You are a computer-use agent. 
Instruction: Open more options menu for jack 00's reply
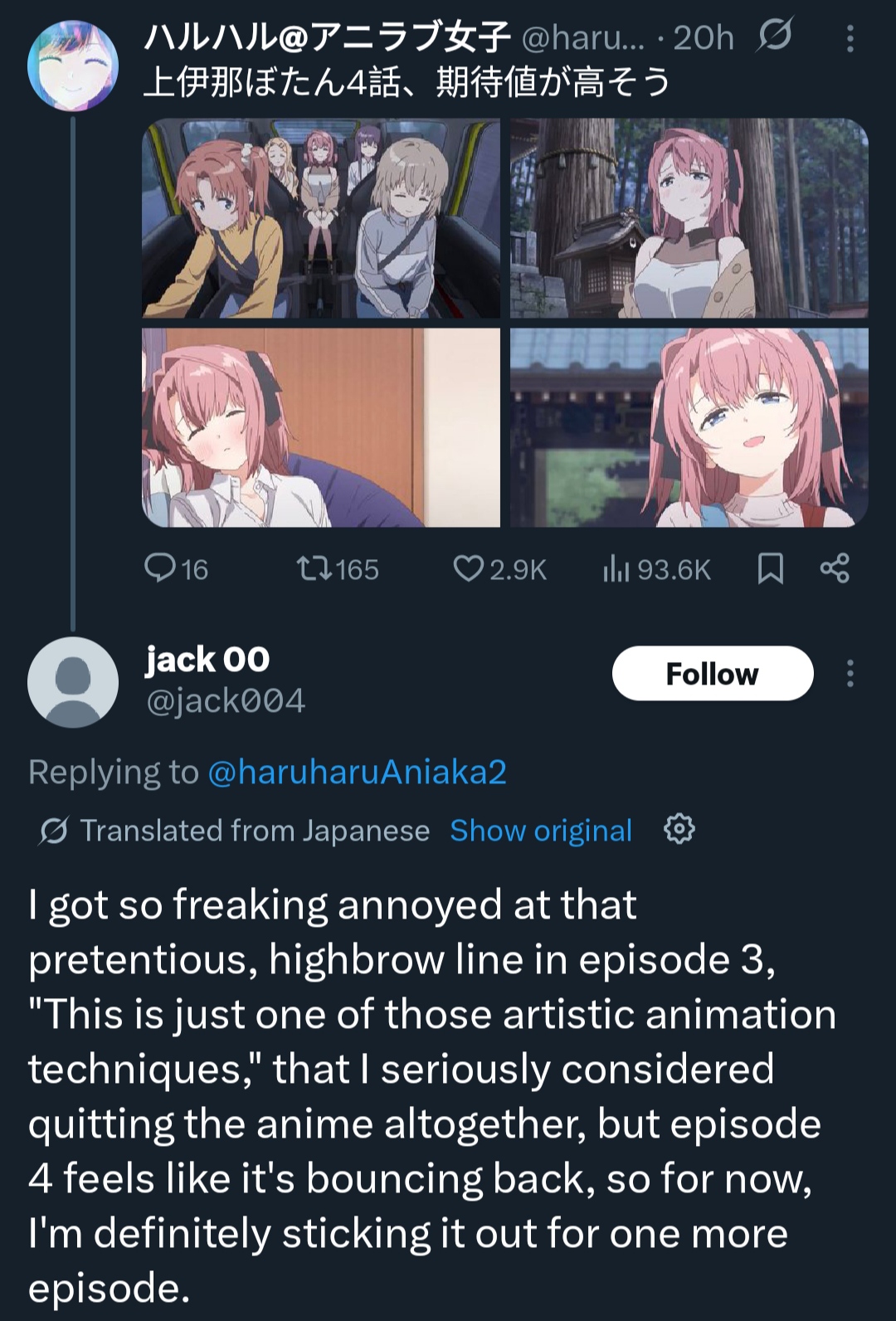[x=850, y=674]
